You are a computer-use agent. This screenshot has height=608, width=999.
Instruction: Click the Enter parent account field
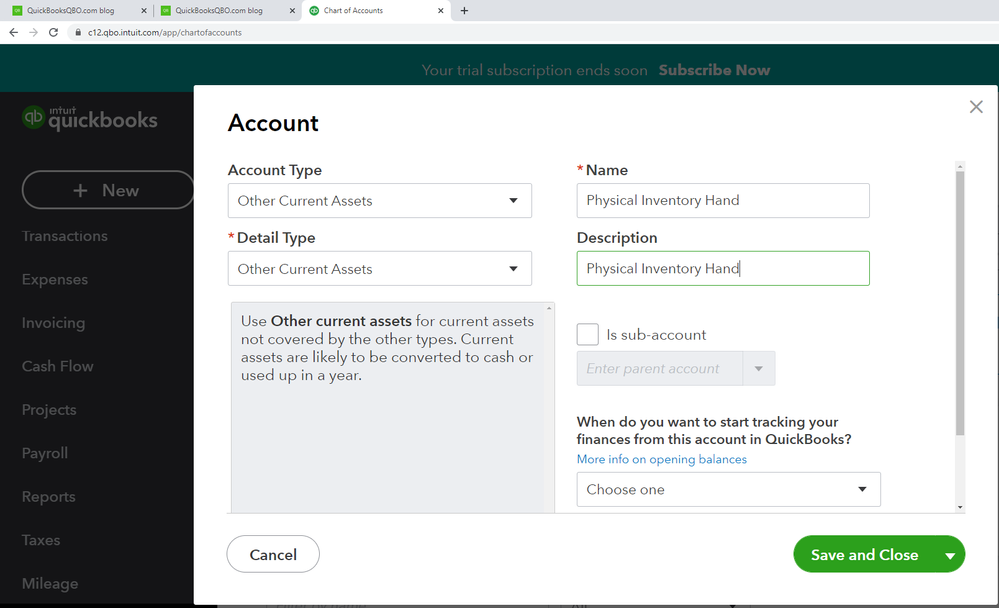[659, 368]
